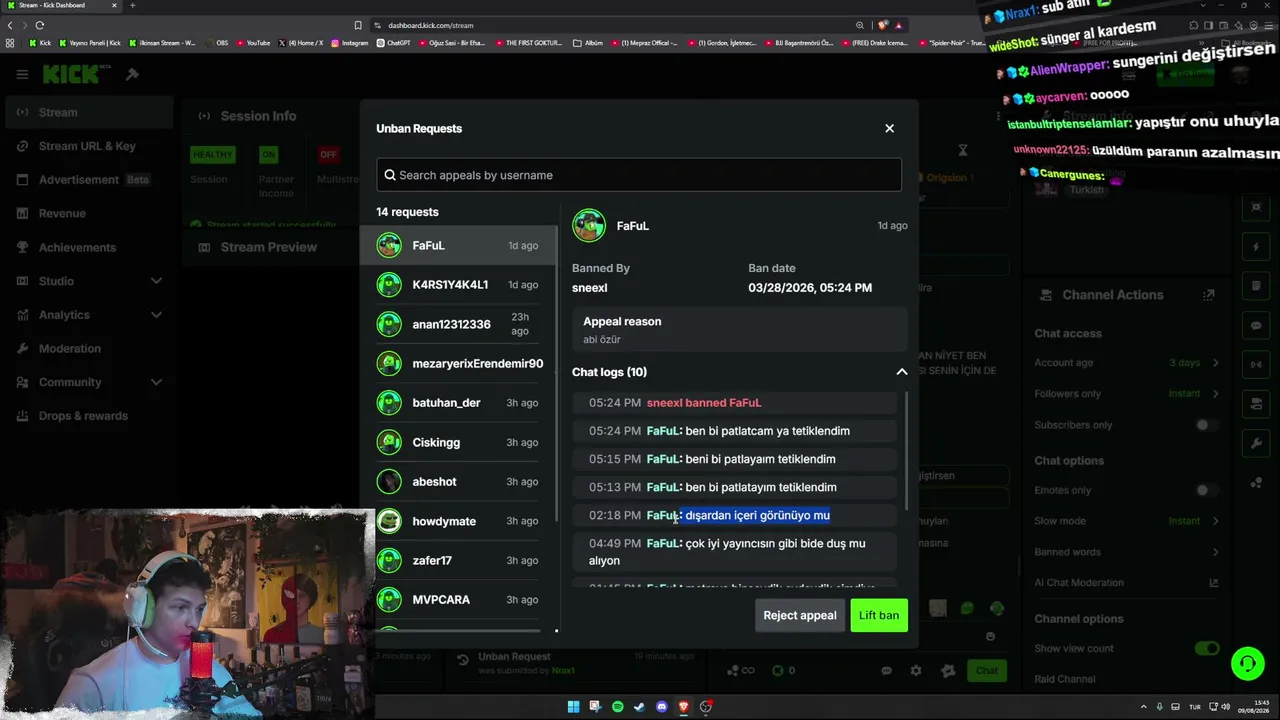Expand the Studio sidebar section
1280x720 pixels.
click(88, 281)
